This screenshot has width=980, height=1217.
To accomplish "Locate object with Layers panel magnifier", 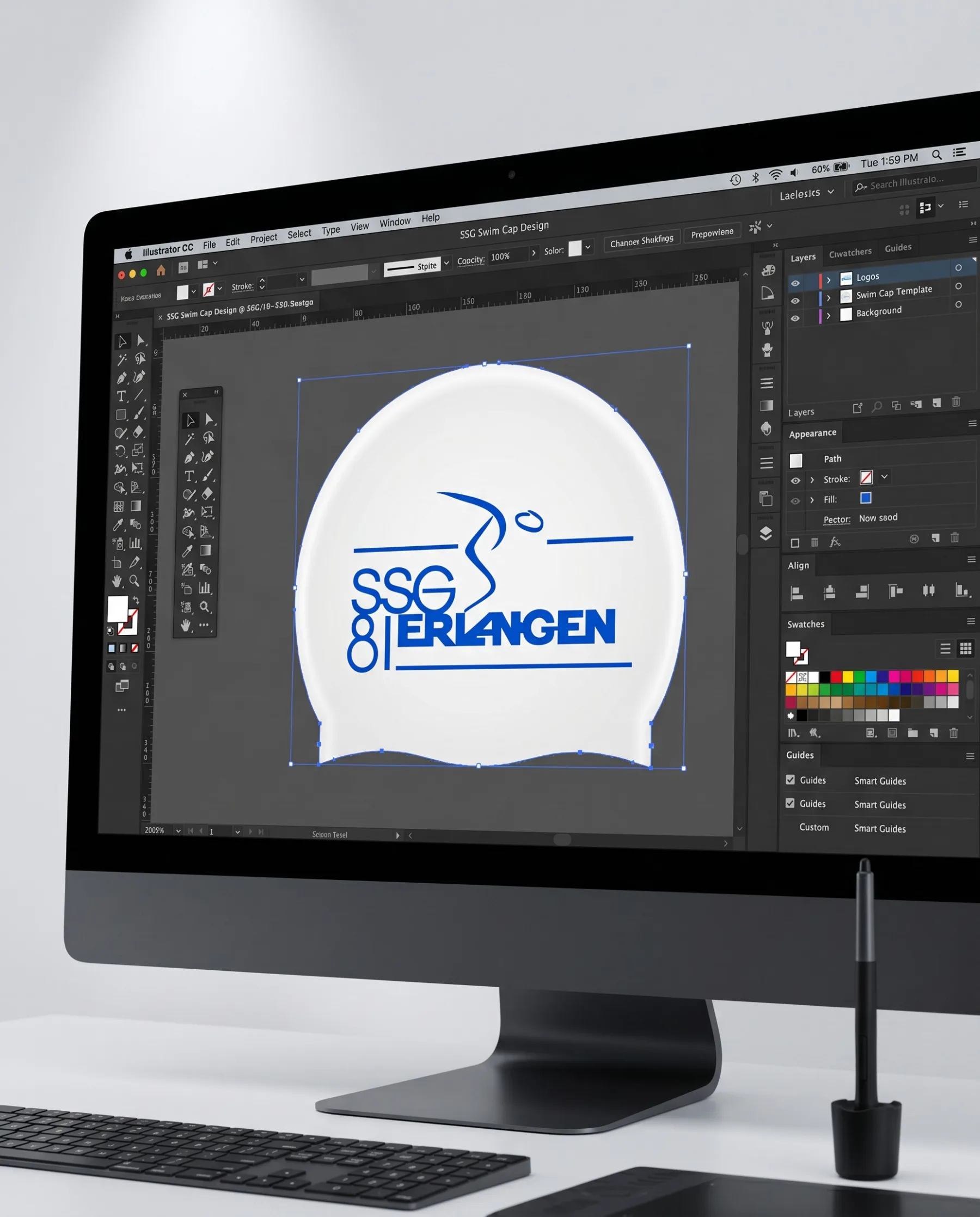I will pyautogui.click(x=877, y=406).
